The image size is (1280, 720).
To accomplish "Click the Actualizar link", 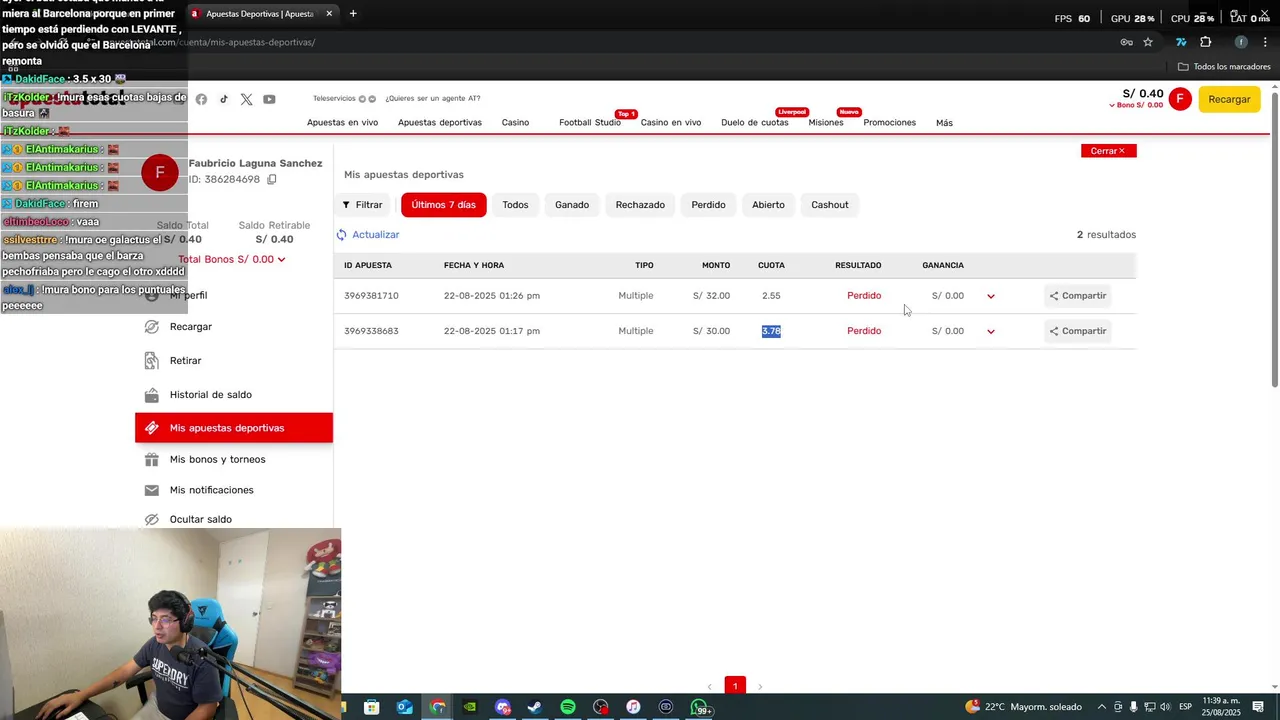I will click(x=375, y=235).
